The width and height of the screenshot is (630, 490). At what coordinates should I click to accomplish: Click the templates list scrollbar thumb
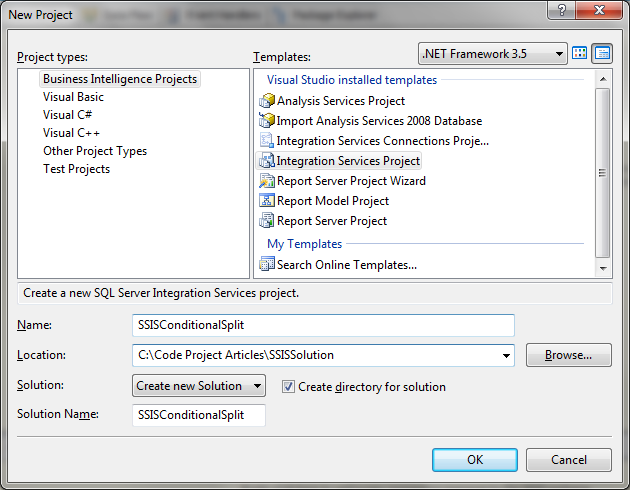point(603,173)
